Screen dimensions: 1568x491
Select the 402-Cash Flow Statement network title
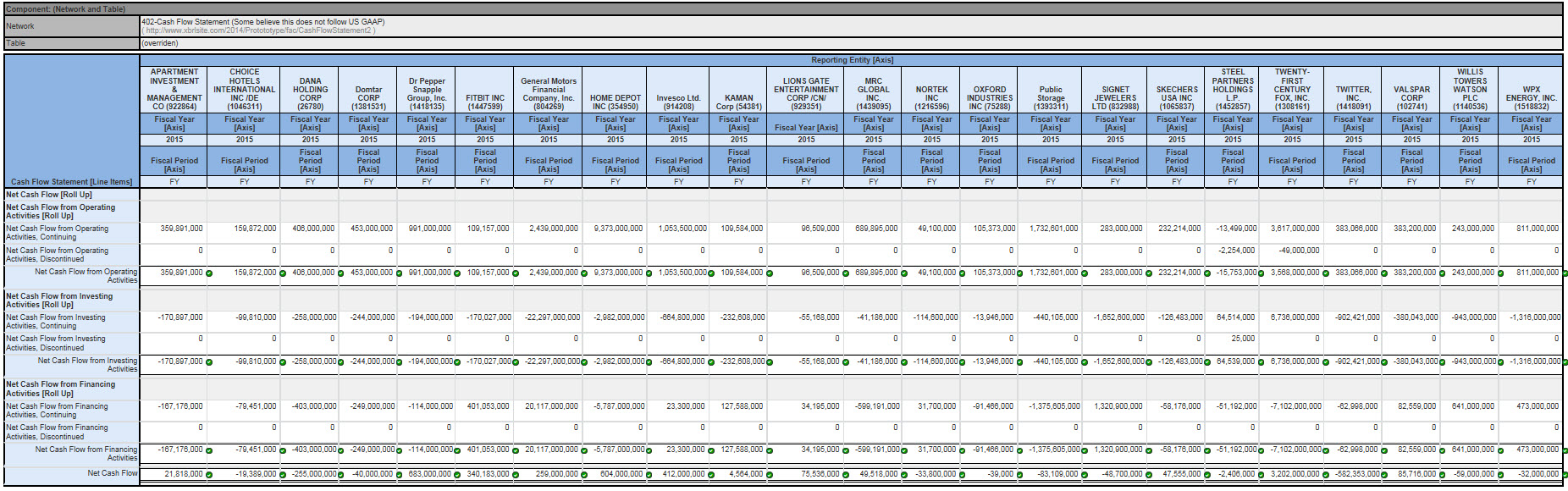pyautogui.click(x=263, y=22)
